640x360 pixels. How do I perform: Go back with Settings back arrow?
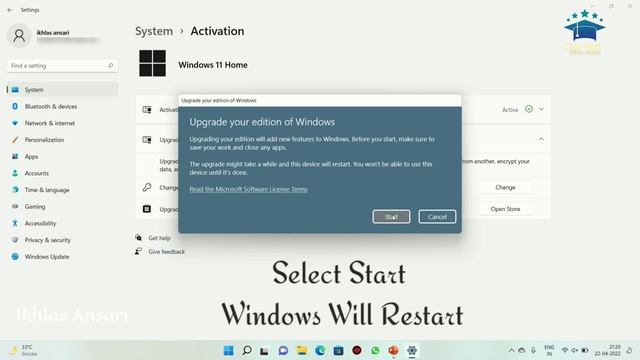10,10
